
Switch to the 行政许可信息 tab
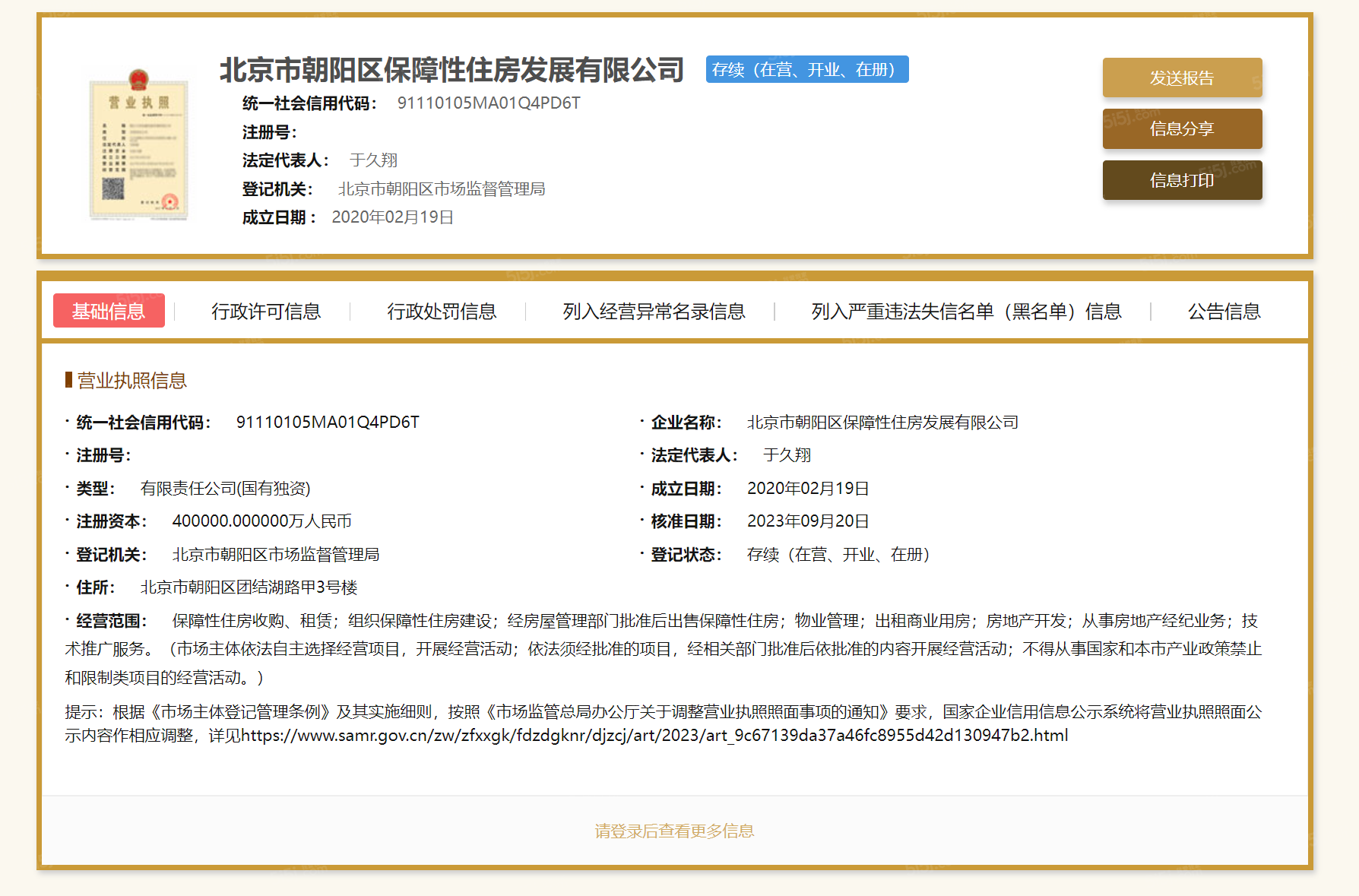[266, 312]
